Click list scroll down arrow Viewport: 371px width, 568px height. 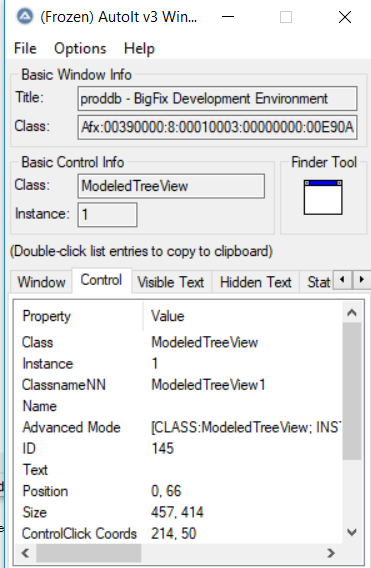[352, 532]
